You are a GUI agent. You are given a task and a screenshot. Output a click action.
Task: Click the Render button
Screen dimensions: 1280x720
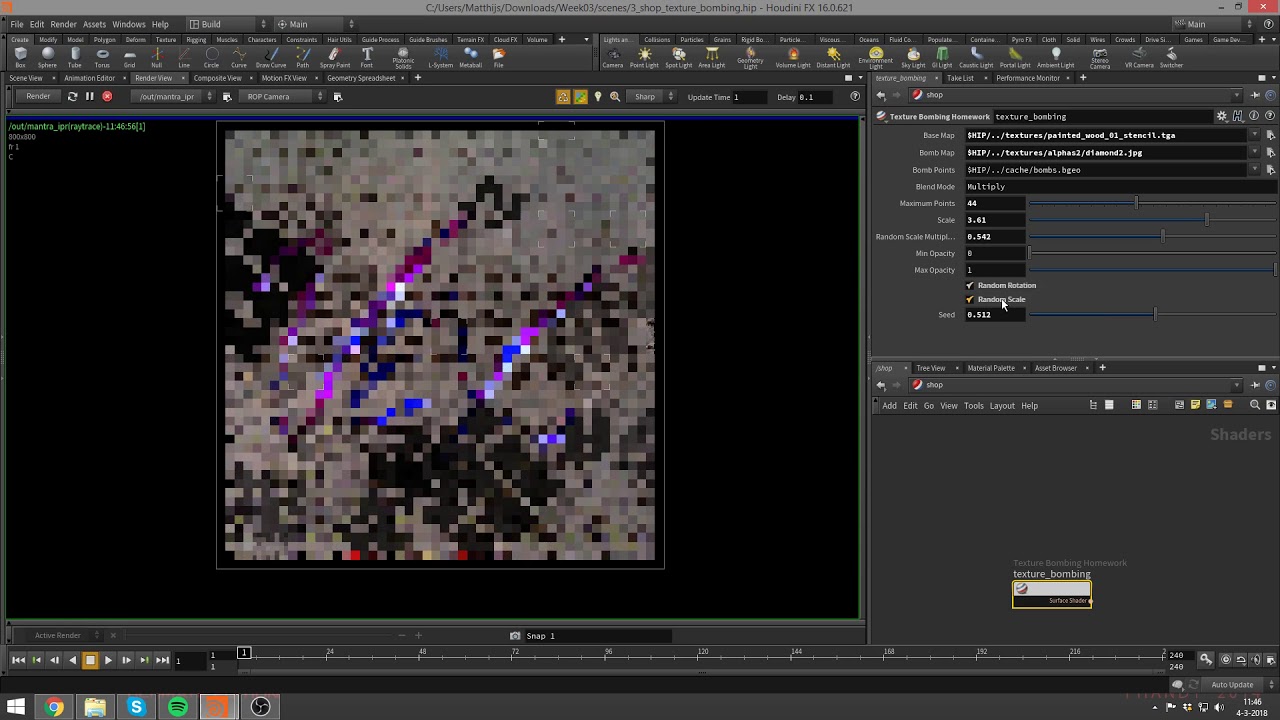38,97
